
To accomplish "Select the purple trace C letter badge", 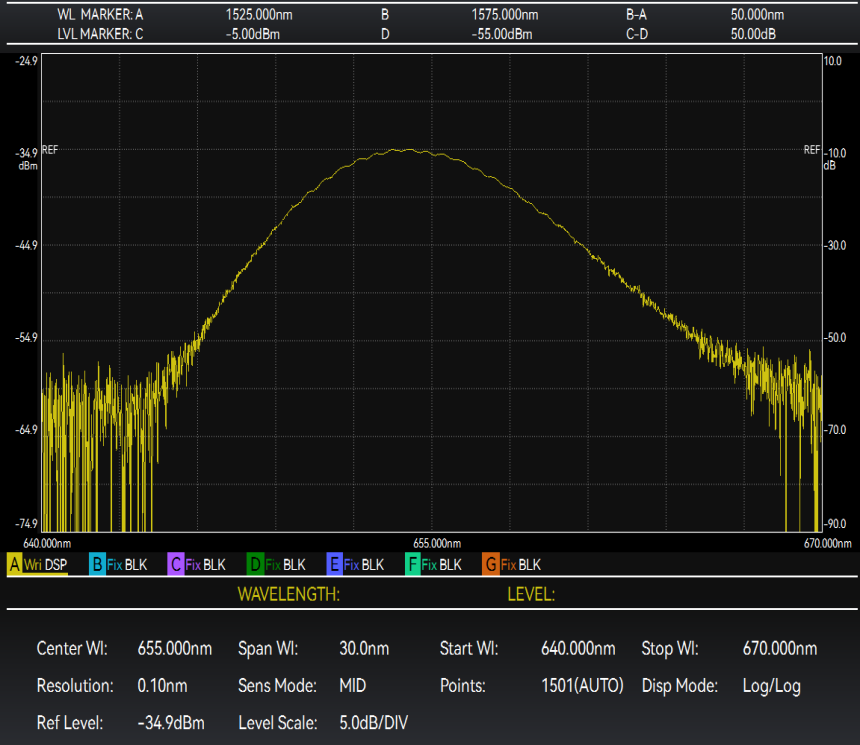I will tap(176, 565).
